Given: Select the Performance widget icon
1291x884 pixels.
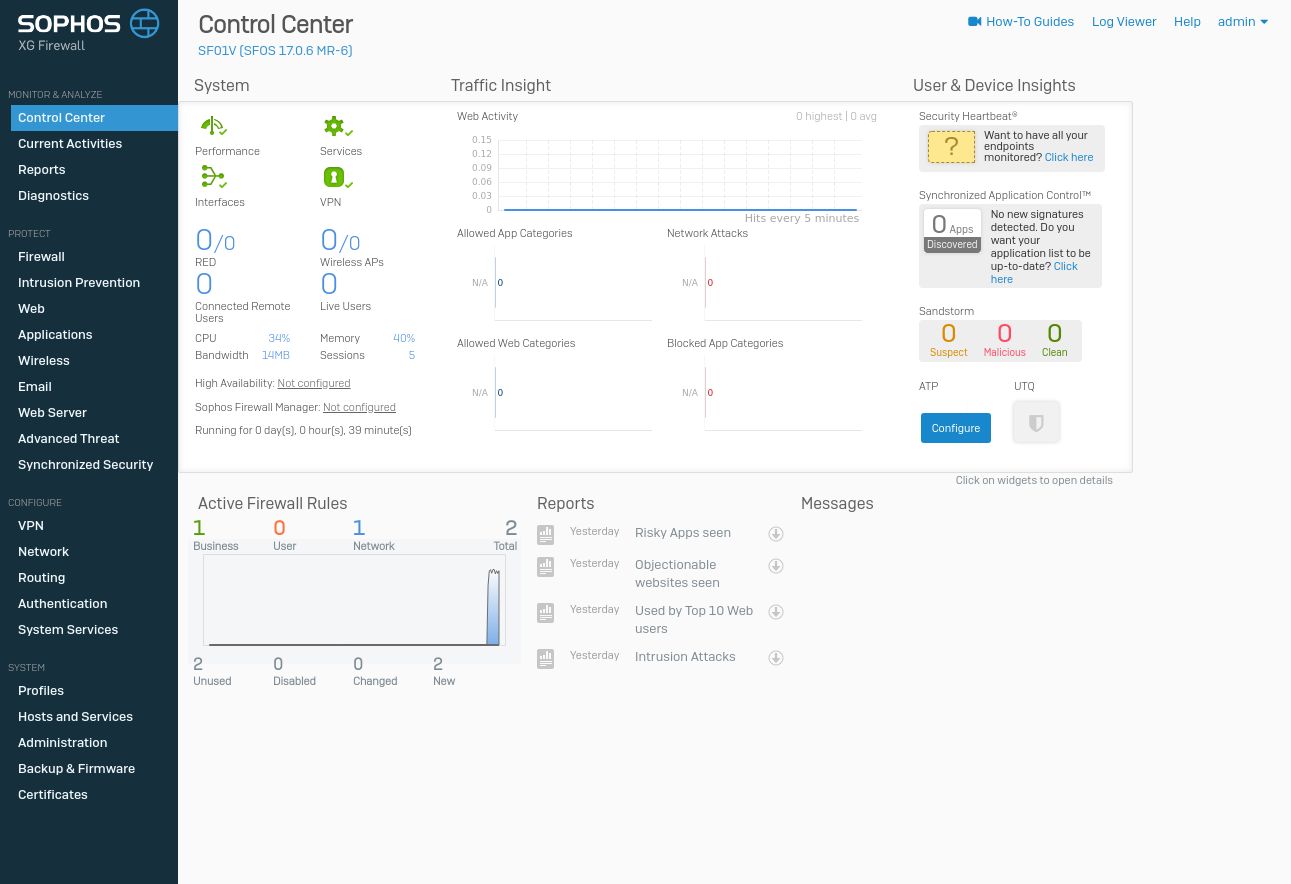Looking at the screenshot, I should click(x=212, y=126).
